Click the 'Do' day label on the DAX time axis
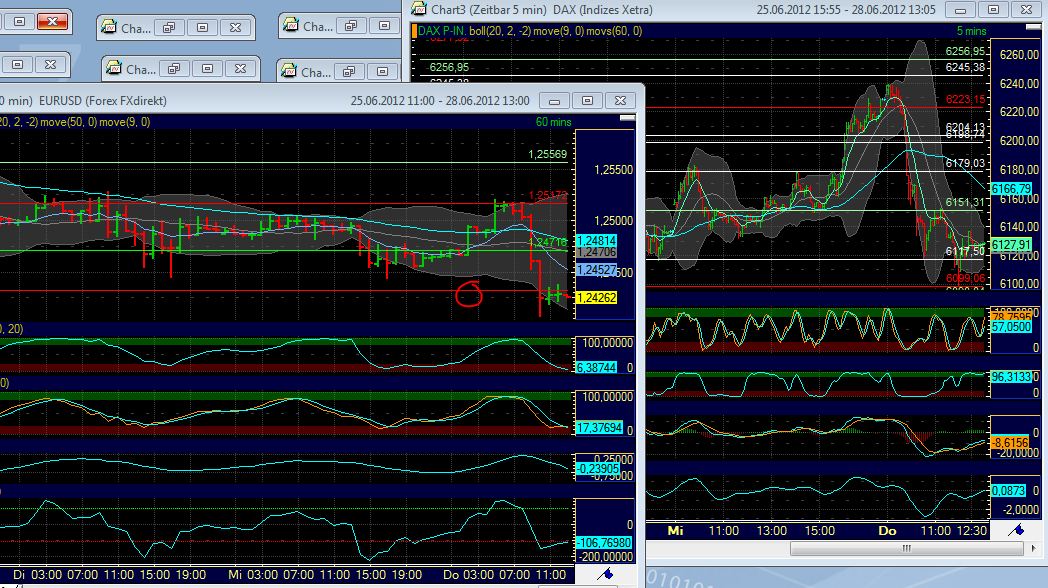This screenshot has width=1048, height=588. pyautogui.click(x=887, y=531)
